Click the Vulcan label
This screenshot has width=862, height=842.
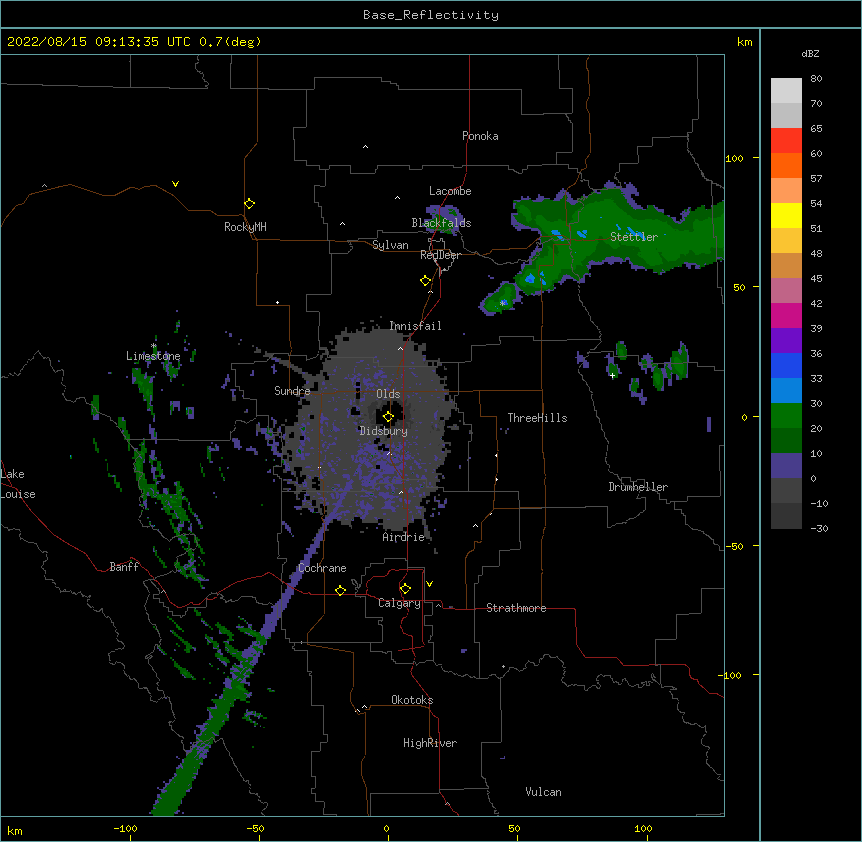pos(543,792)
